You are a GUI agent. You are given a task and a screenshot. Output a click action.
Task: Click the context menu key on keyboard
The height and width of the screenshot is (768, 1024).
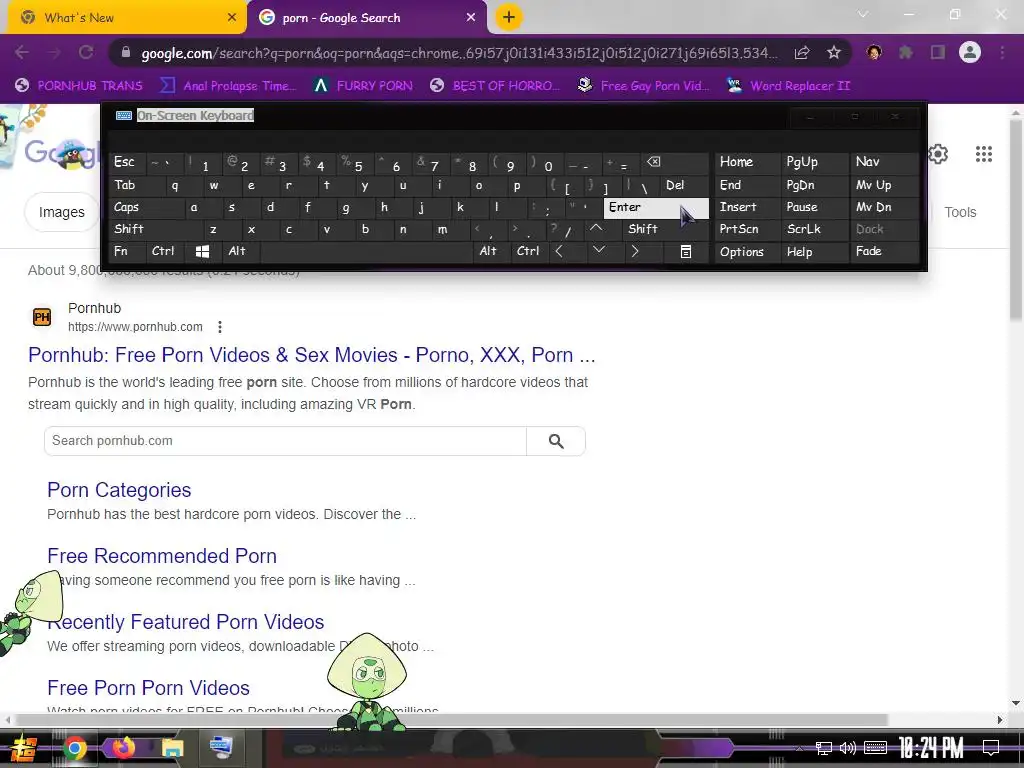(686, 251)
